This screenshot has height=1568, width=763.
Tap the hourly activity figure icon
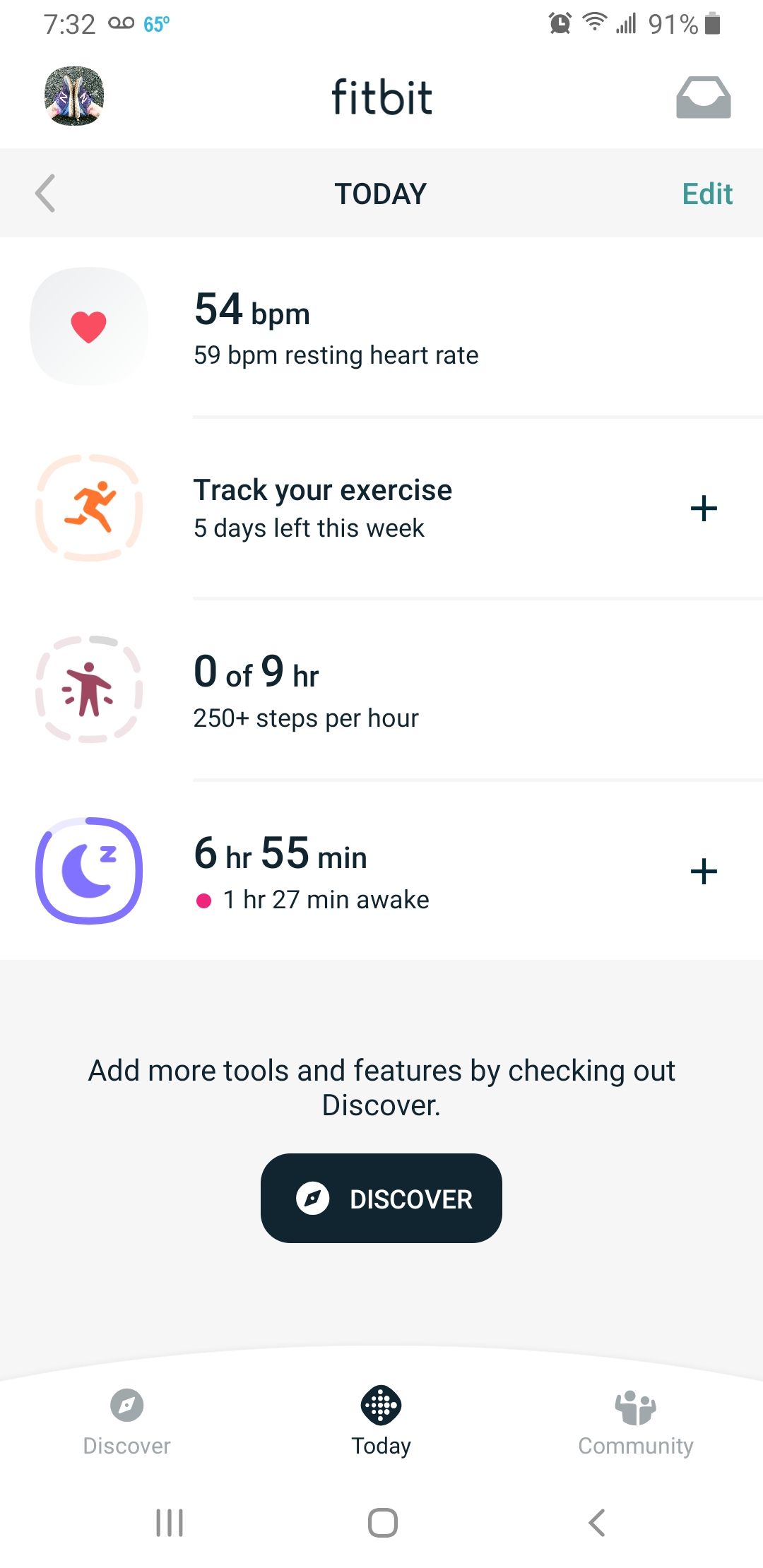89,689
